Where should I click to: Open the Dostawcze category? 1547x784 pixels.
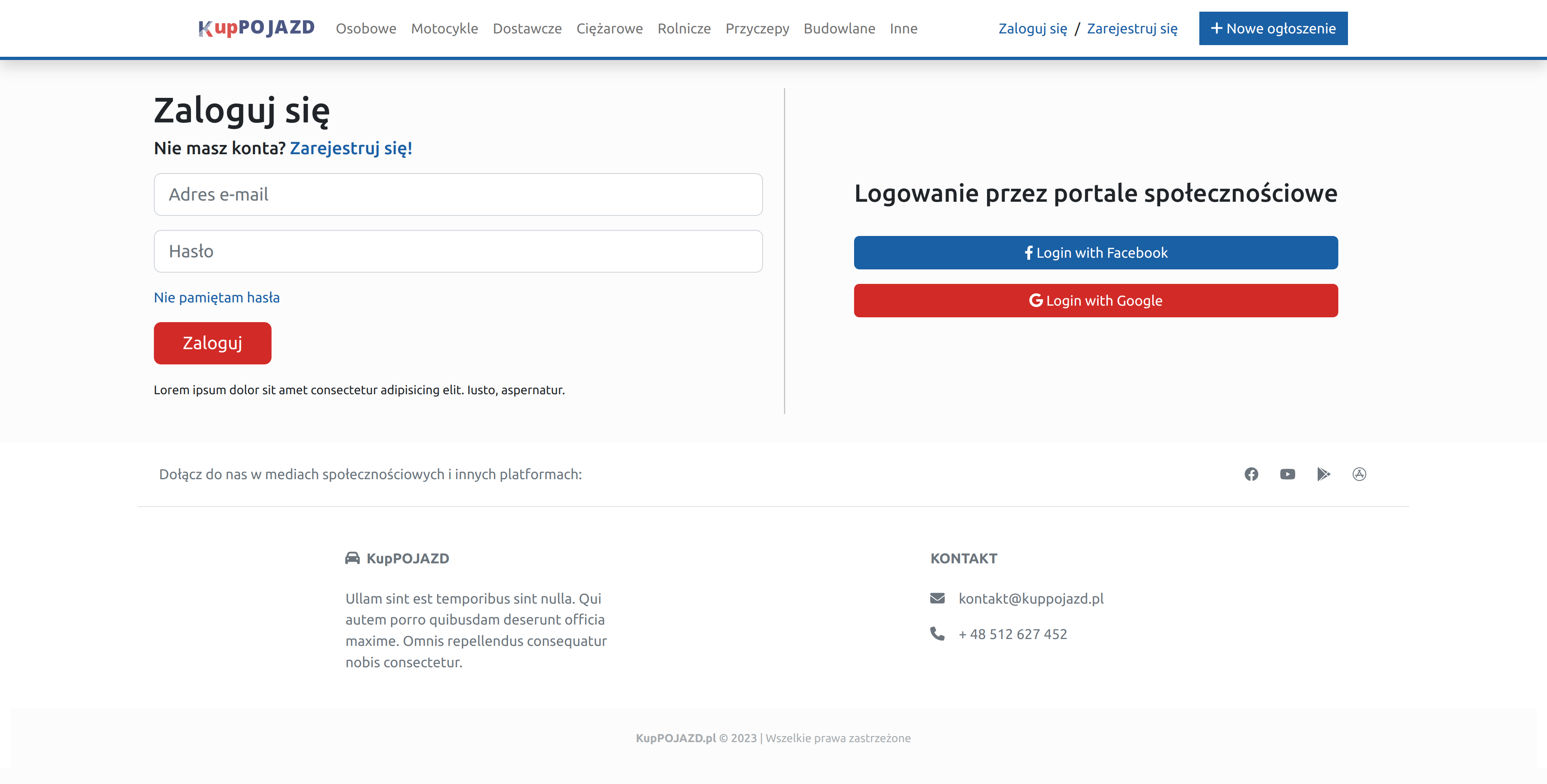tap(527, 28)
